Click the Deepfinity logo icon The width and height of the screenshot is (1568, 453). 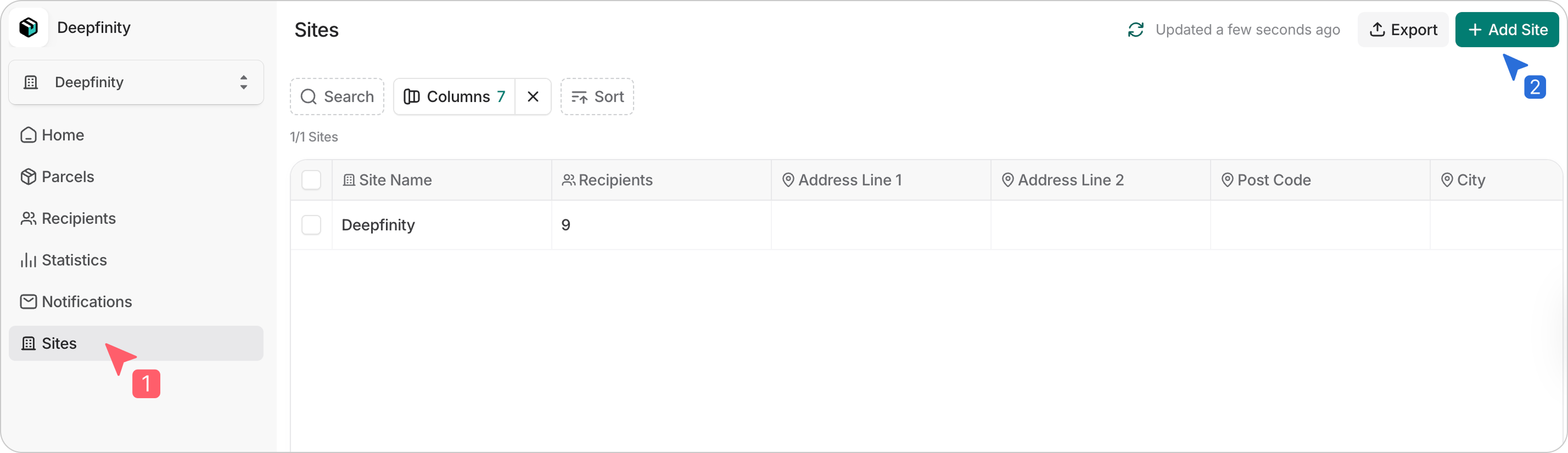[28, 27]
